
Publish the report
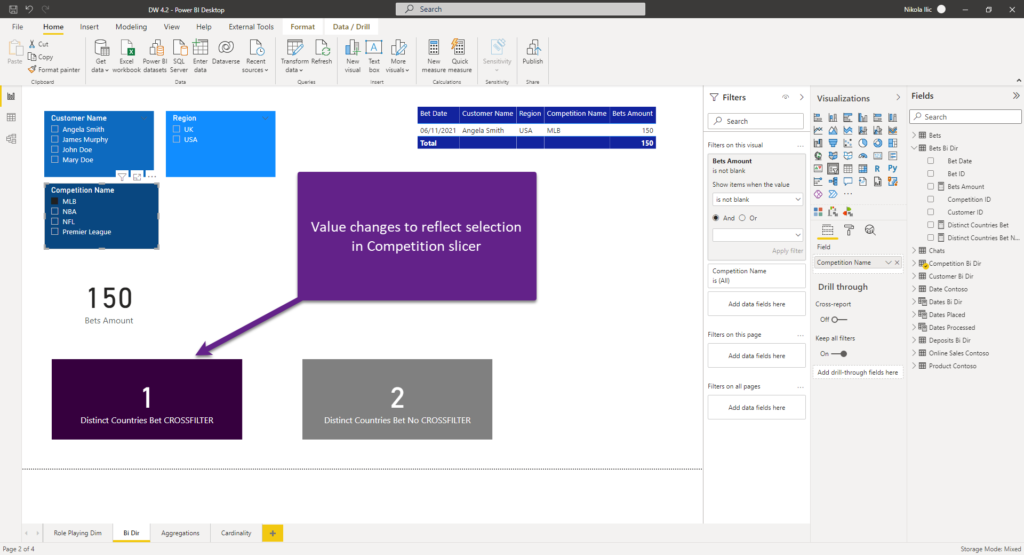tap(532, 52)
